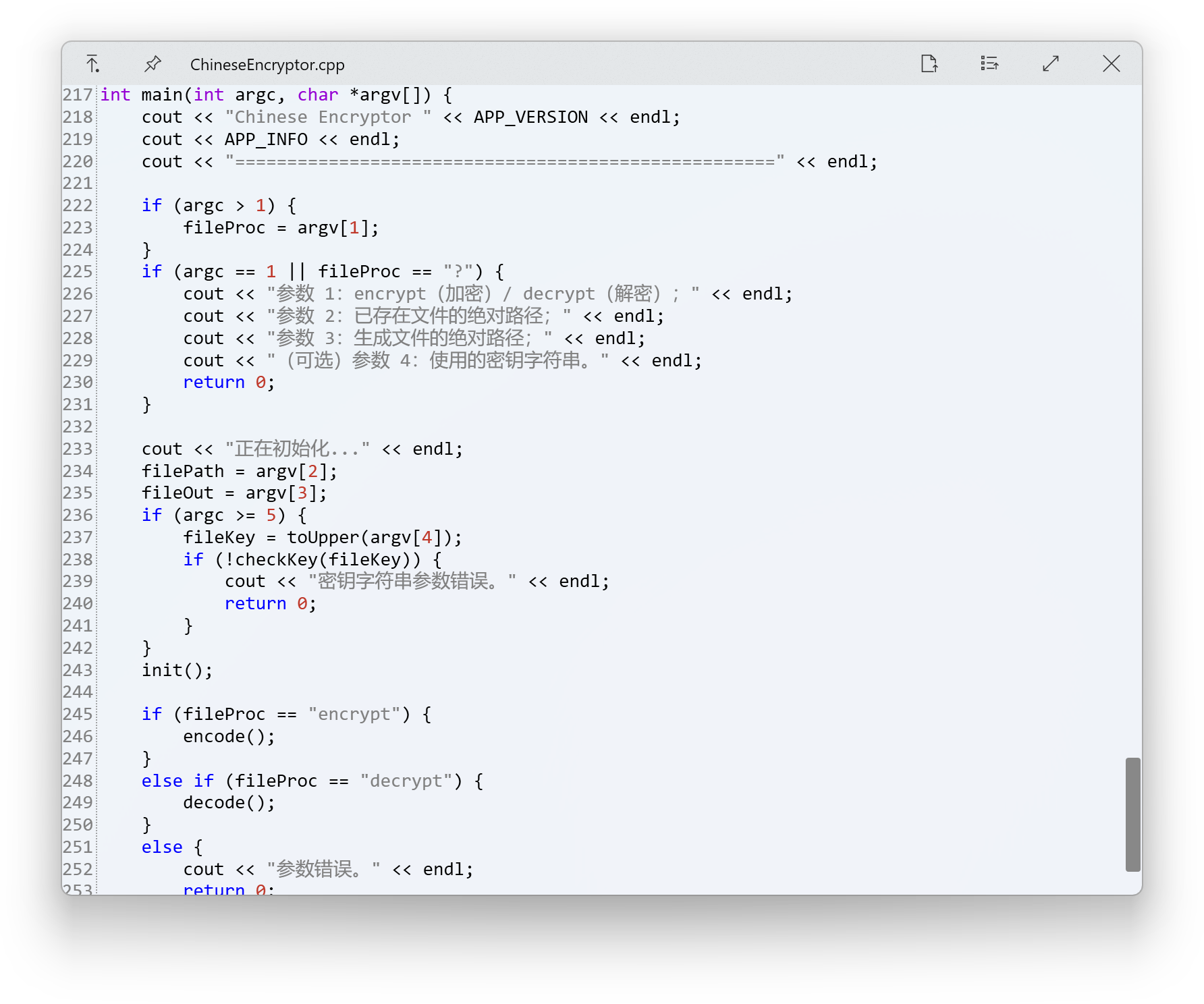This screenshot has width=1204, height=1004.
Task: Click the 'else {' line 251
Action: tap(172, 847)
